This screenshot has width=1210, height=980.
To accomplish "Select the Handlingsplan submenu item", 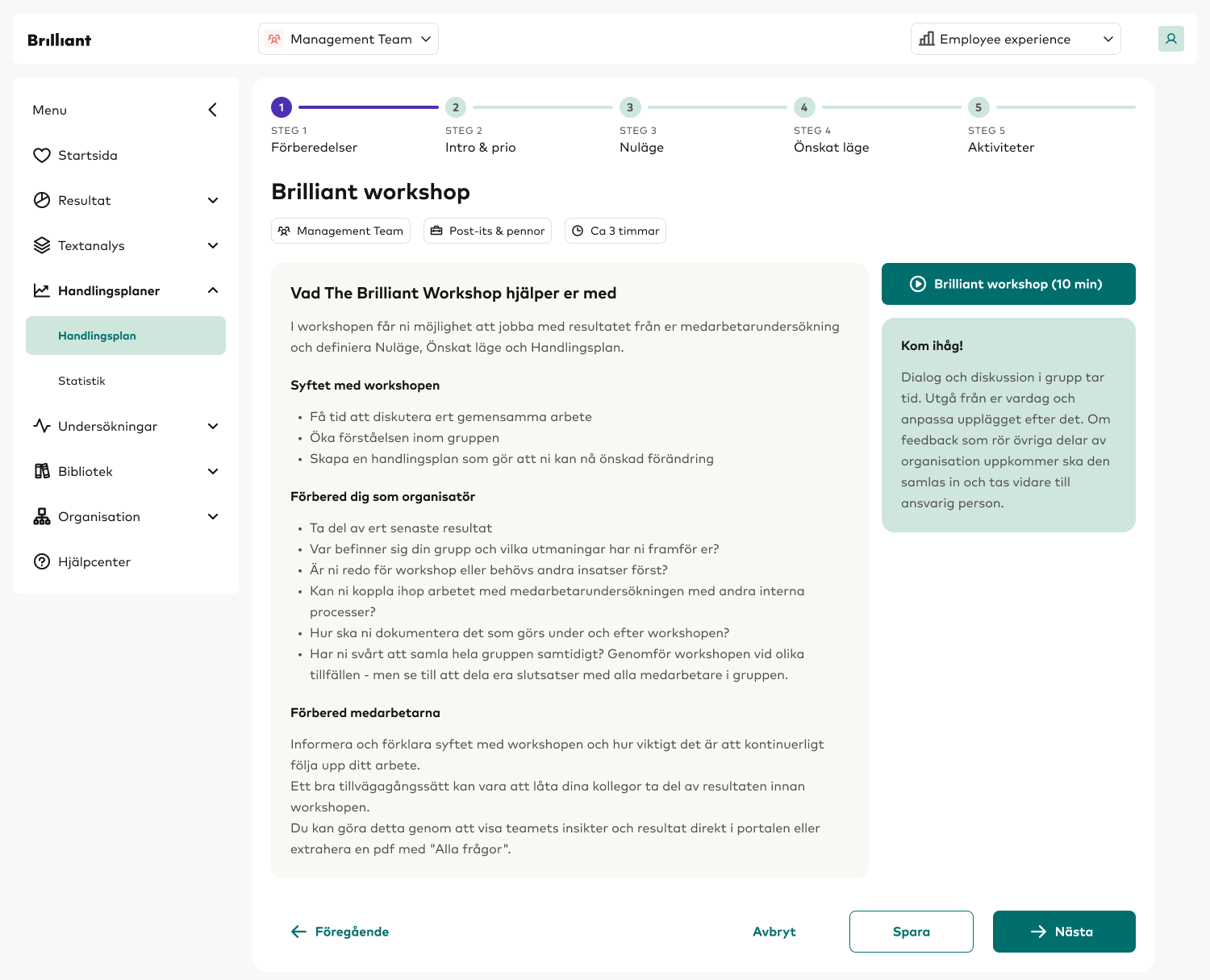I will pos(126,336).
